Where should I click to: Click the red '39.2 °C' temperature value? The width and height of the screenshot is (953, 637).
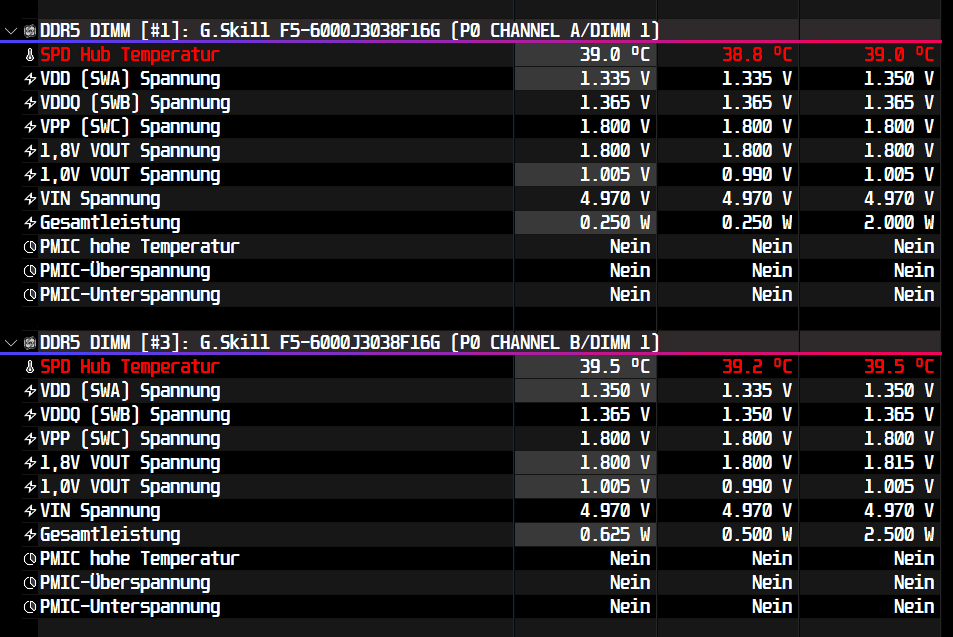757,367
